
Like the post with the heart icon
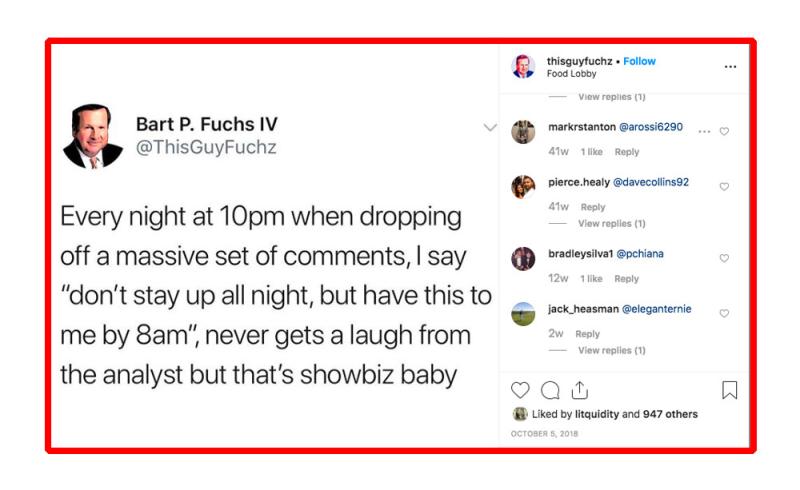[x=520, y=390]
